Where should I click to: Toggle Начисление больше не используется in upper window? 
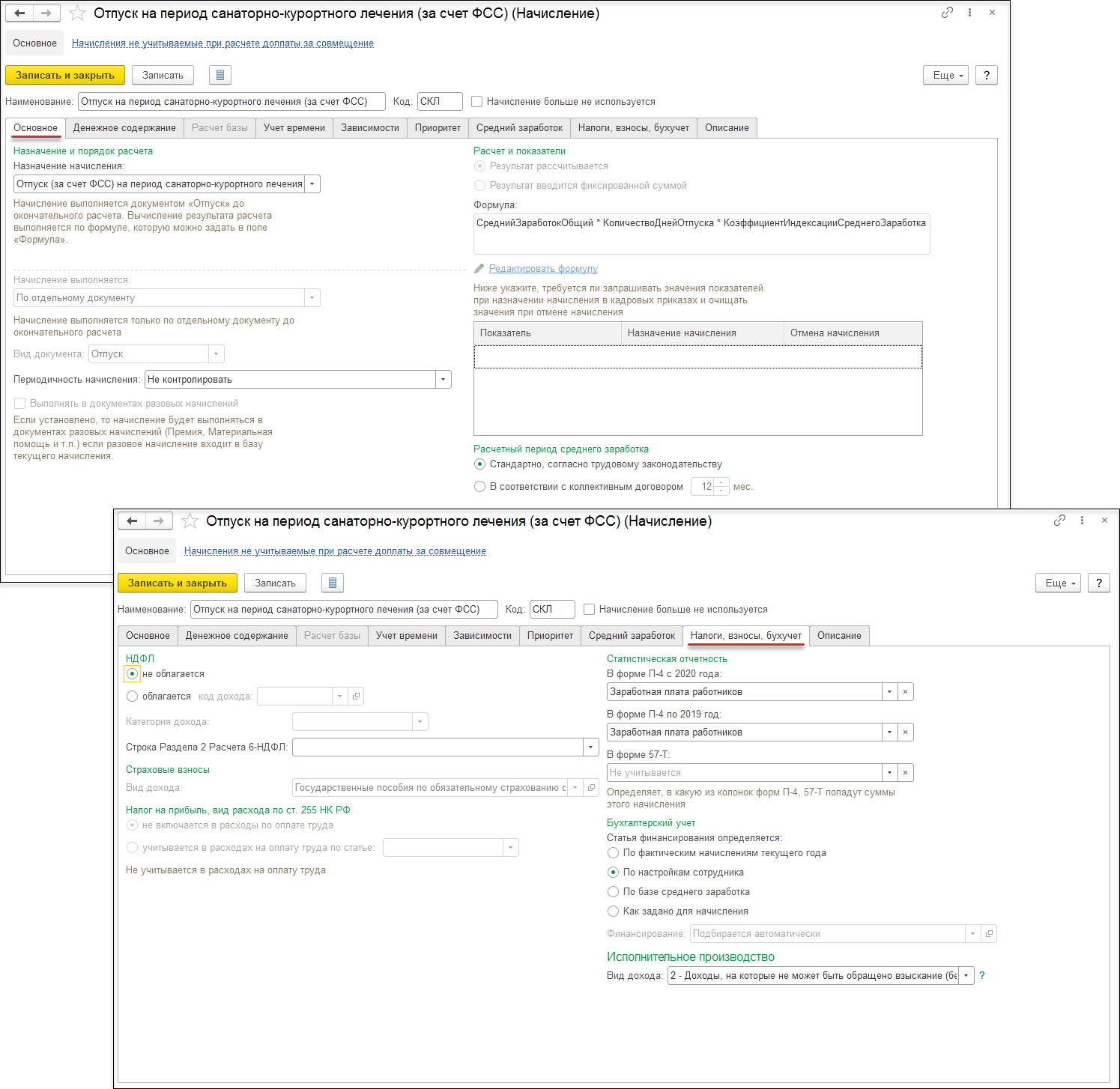[x=476, y=101]
